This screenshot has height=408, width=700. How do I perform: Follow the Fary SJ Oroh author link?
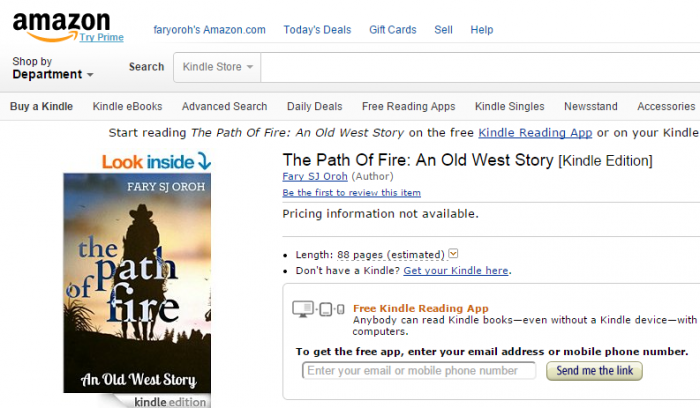coord(315,177)
